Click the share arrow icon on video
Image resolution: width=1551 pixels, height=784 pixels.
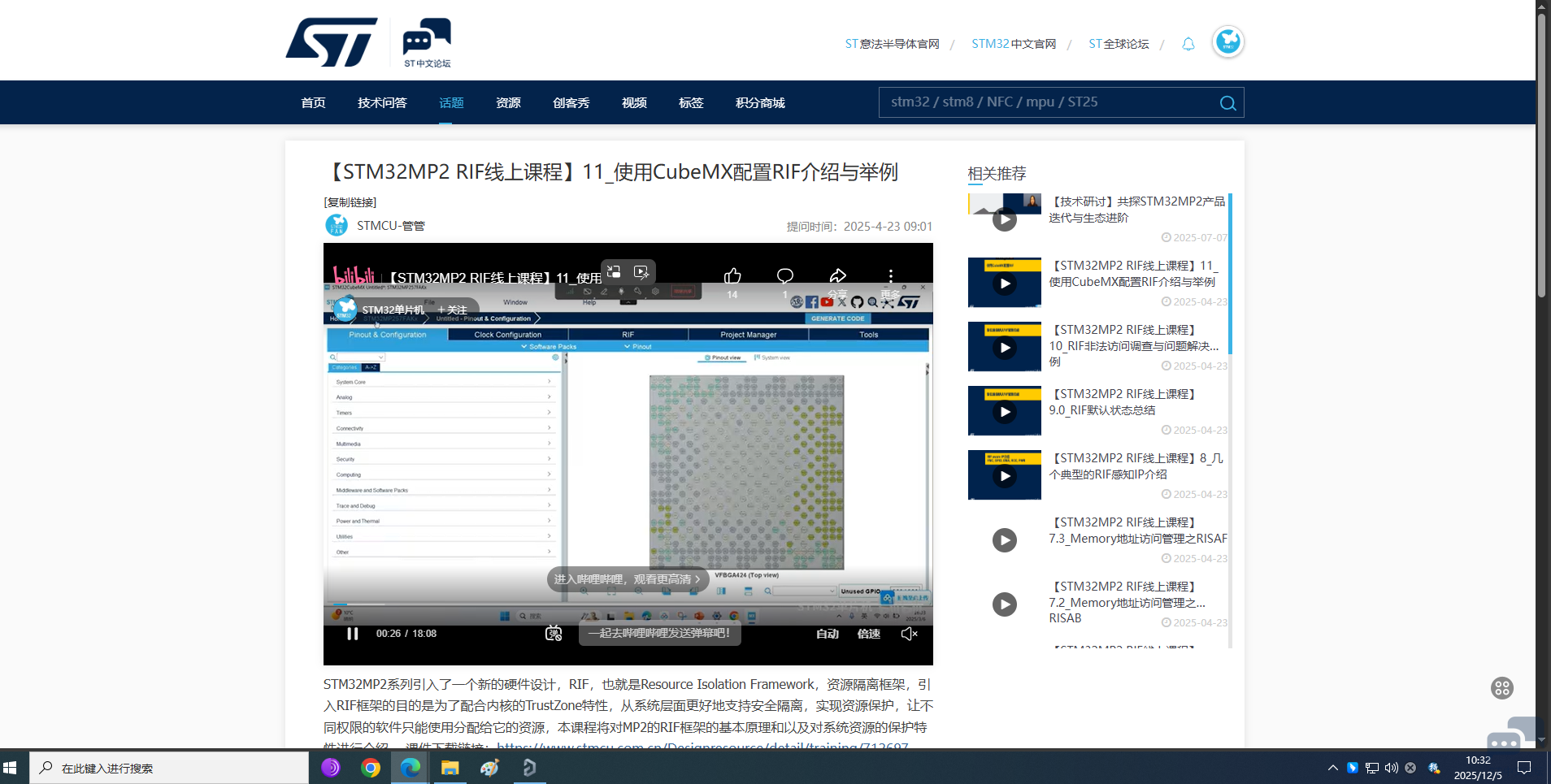coord(837,276)
